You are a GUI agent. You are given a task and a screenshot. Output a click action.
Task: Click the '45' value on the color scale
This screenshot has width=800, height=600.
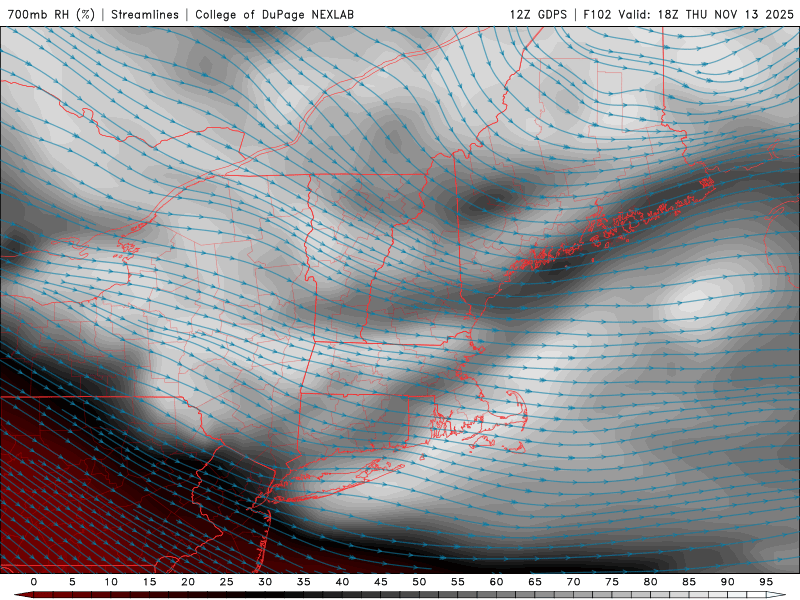coord(381,582)
